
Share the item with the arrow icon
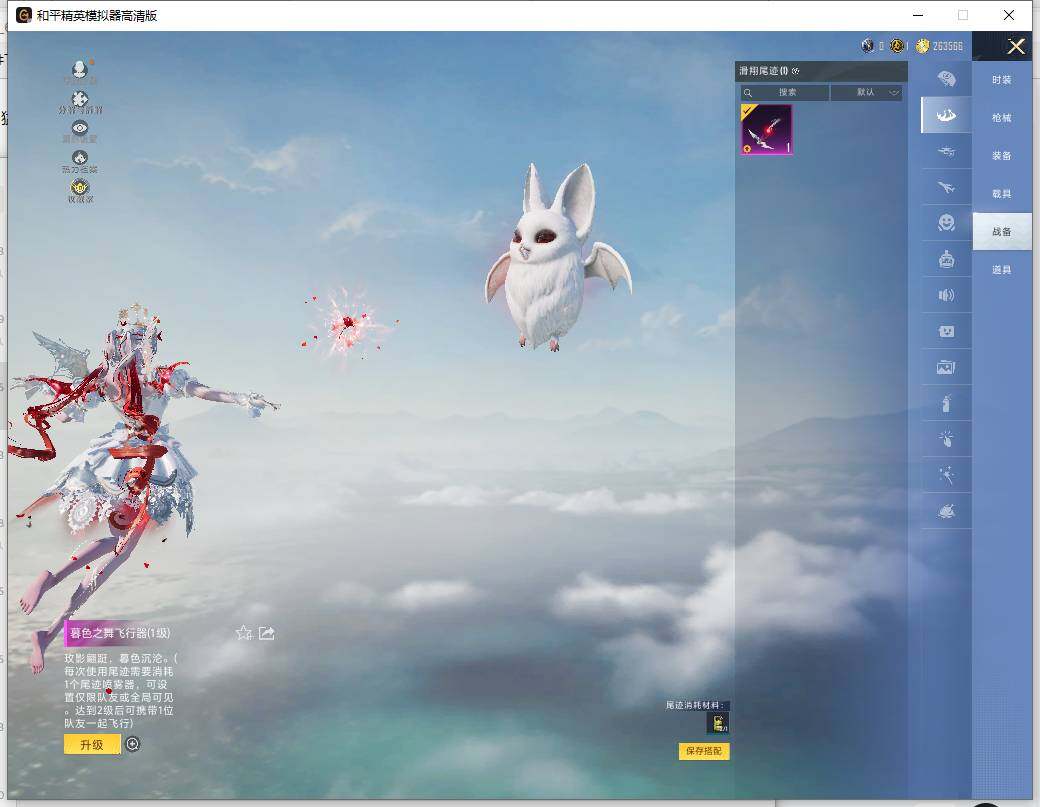(x=267, y=633)
